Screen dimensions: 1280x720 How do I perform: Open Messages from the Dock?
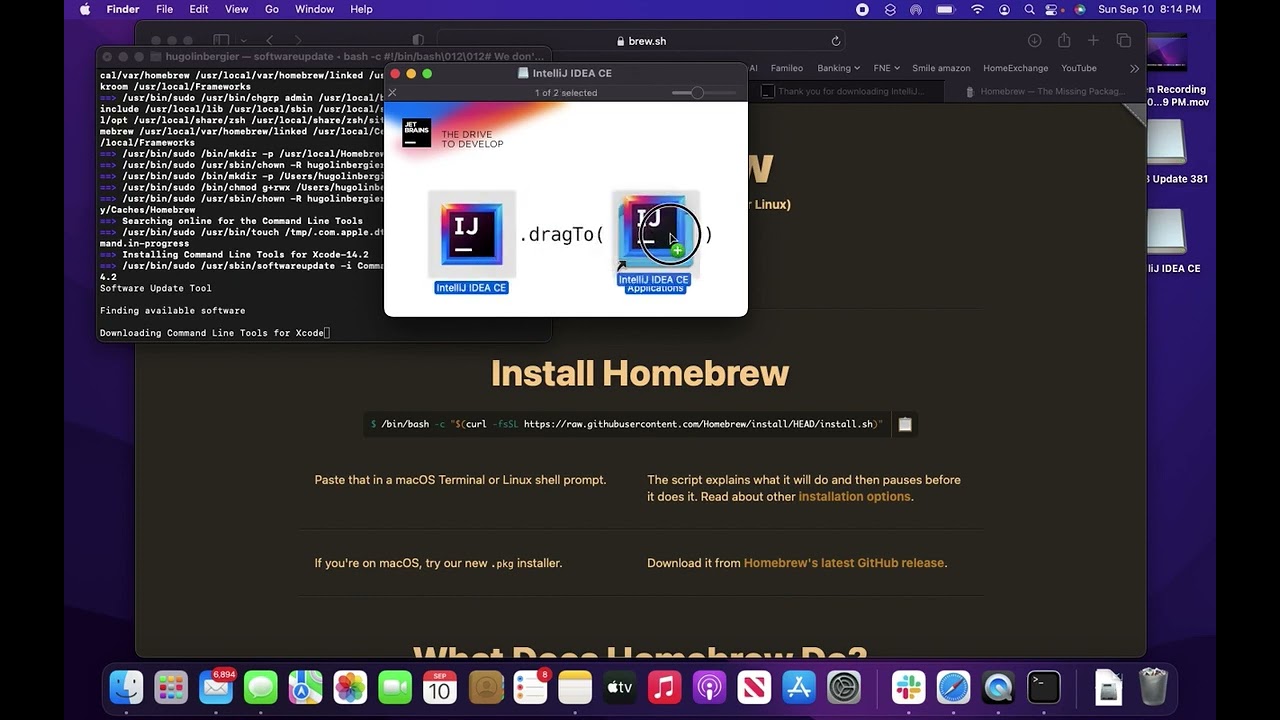tap(261, 687)
